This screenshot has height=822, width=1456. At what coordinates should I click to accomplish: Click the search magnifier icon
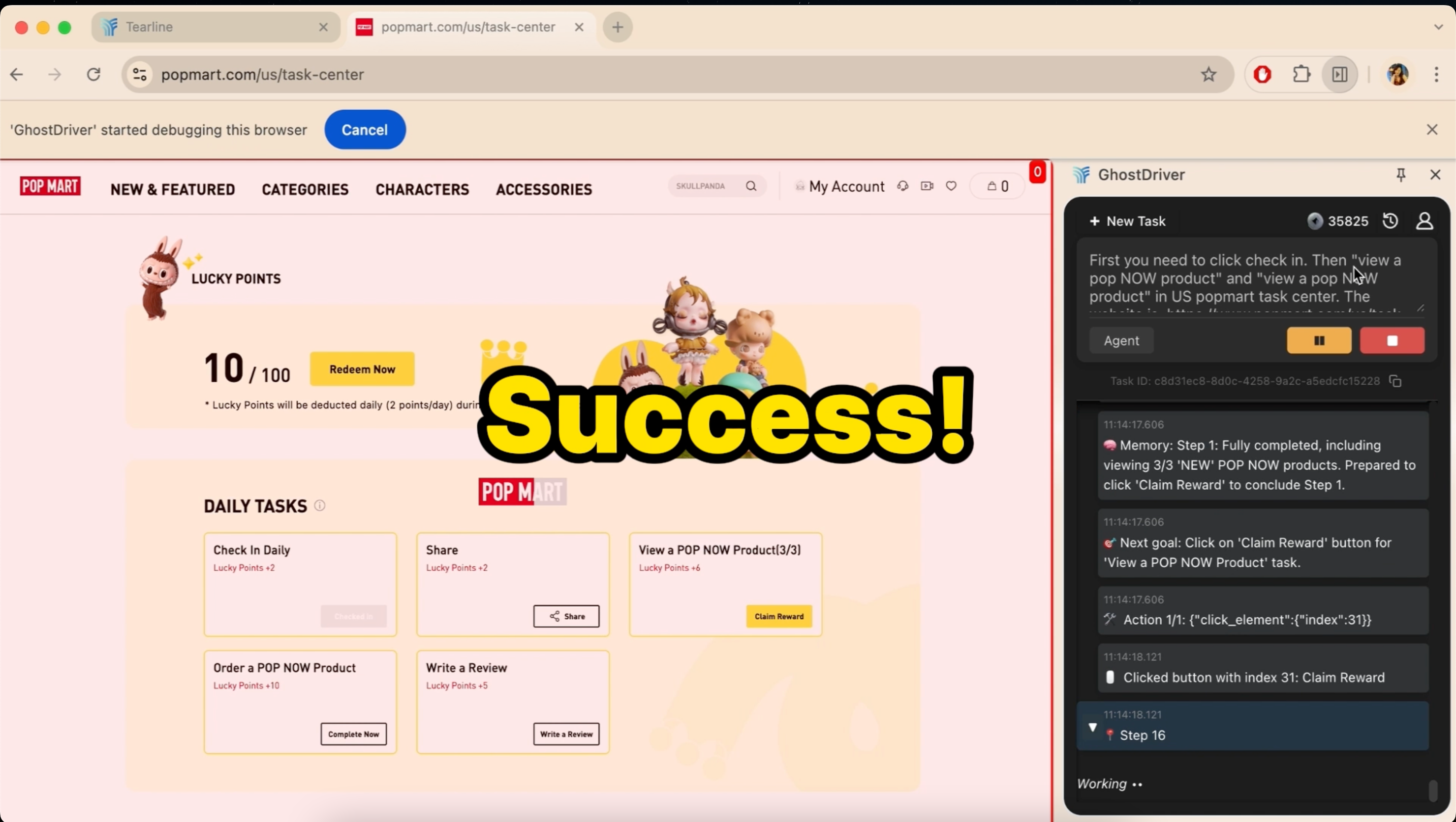(x=751, y=186)
